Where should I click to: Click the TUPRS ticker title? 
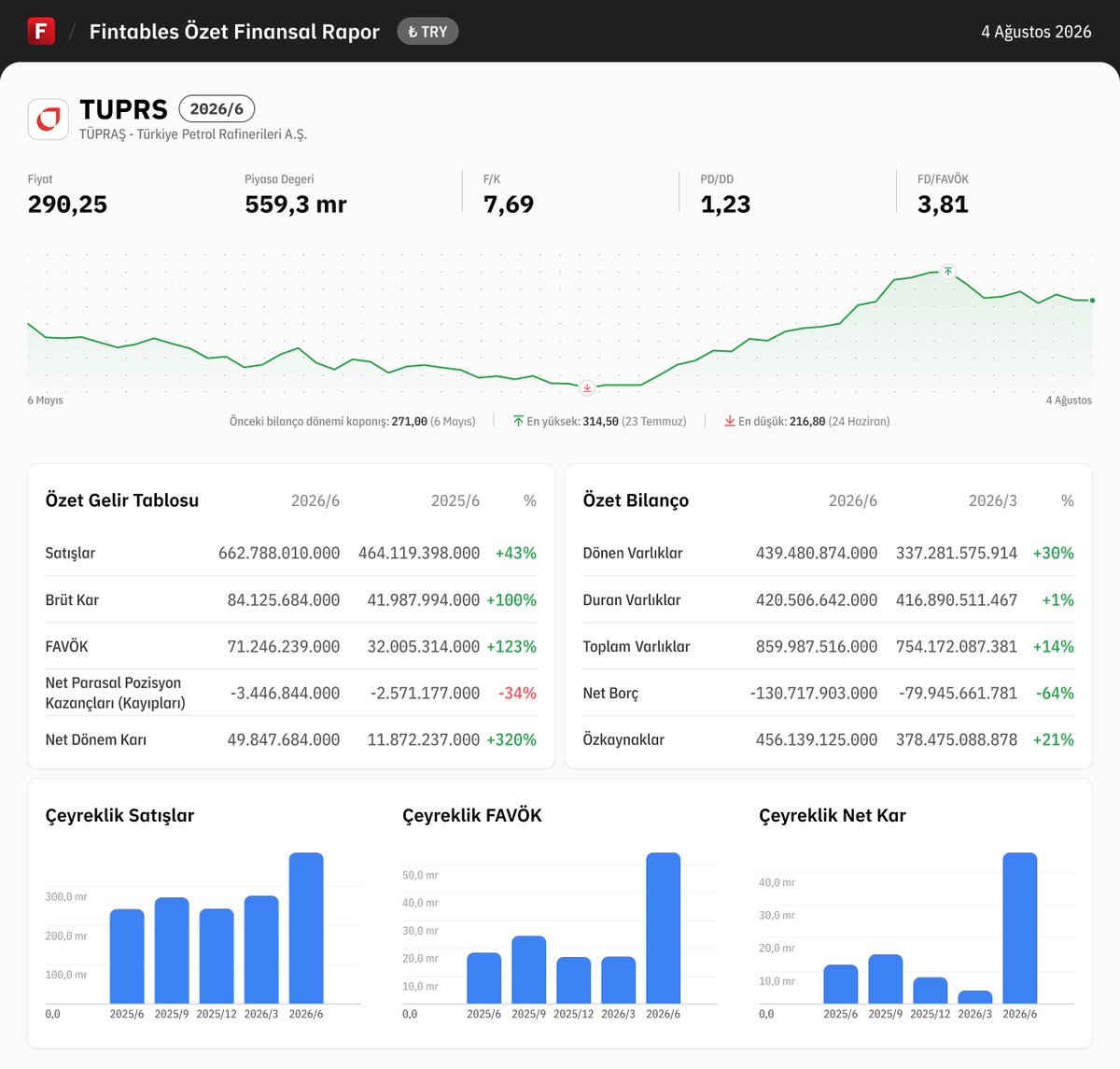pos(123,109)
